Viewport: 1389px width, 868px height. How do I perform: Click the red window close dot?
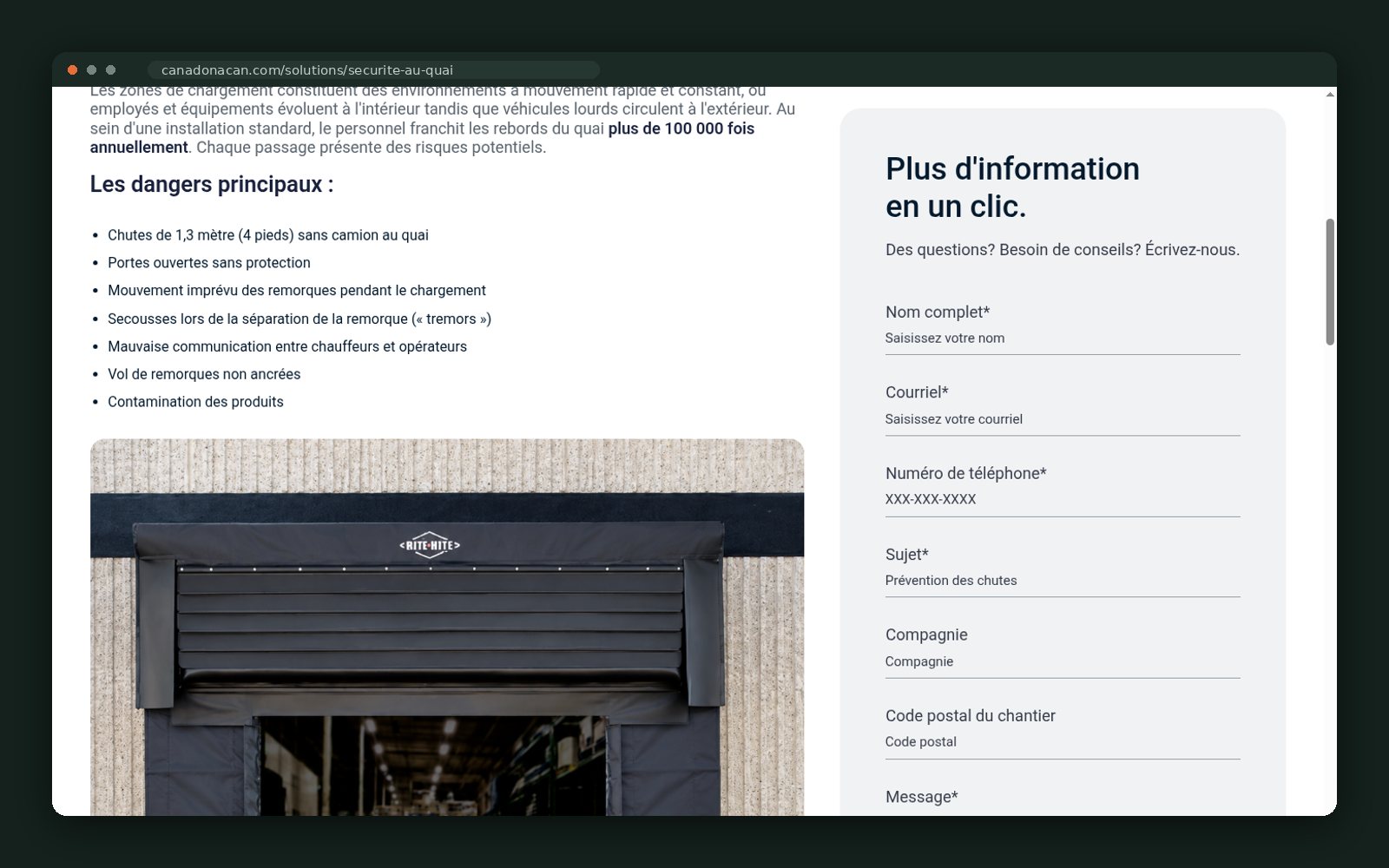click(73, 70)
